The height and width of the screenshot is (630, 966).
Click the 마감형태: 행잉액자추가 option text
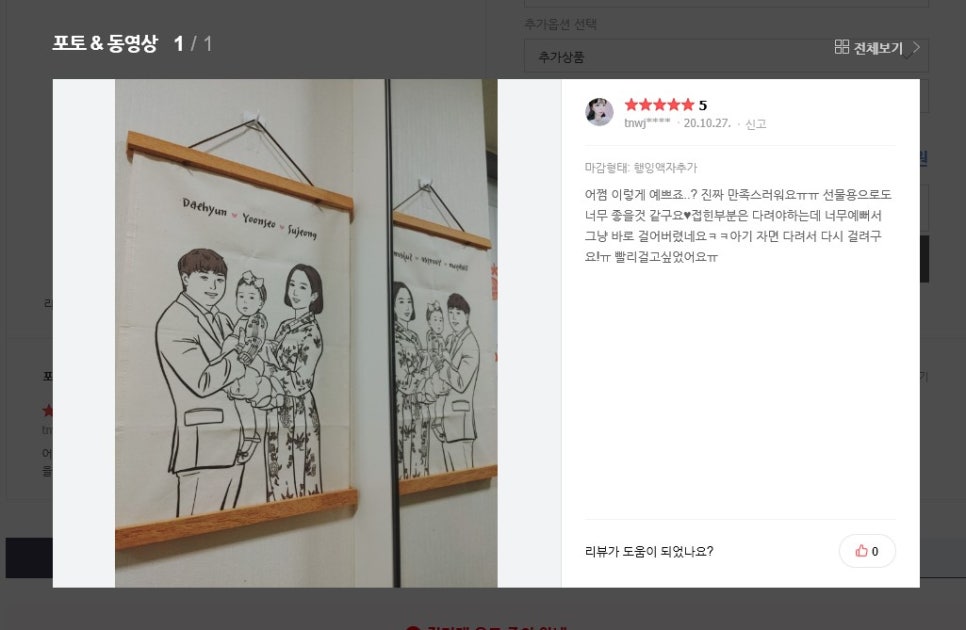coord(641,168)
